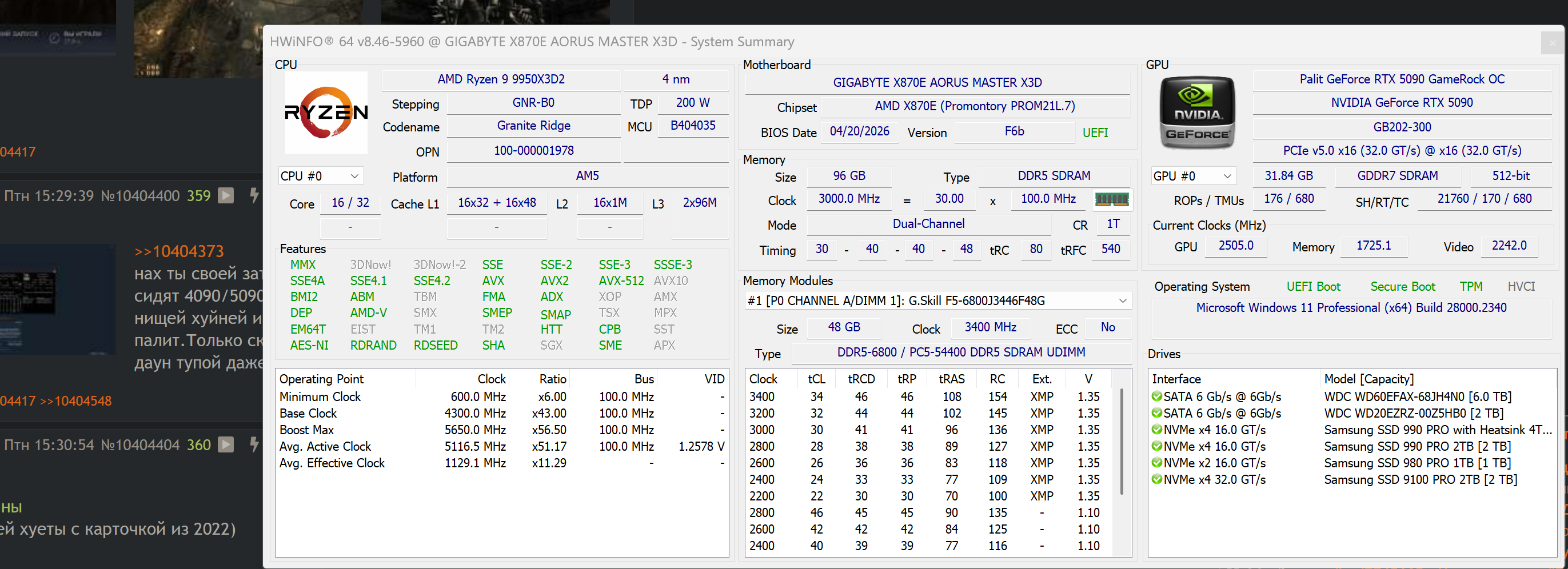
Task: Click the Video clock 2242.0 value
Action: [1509, 246]
